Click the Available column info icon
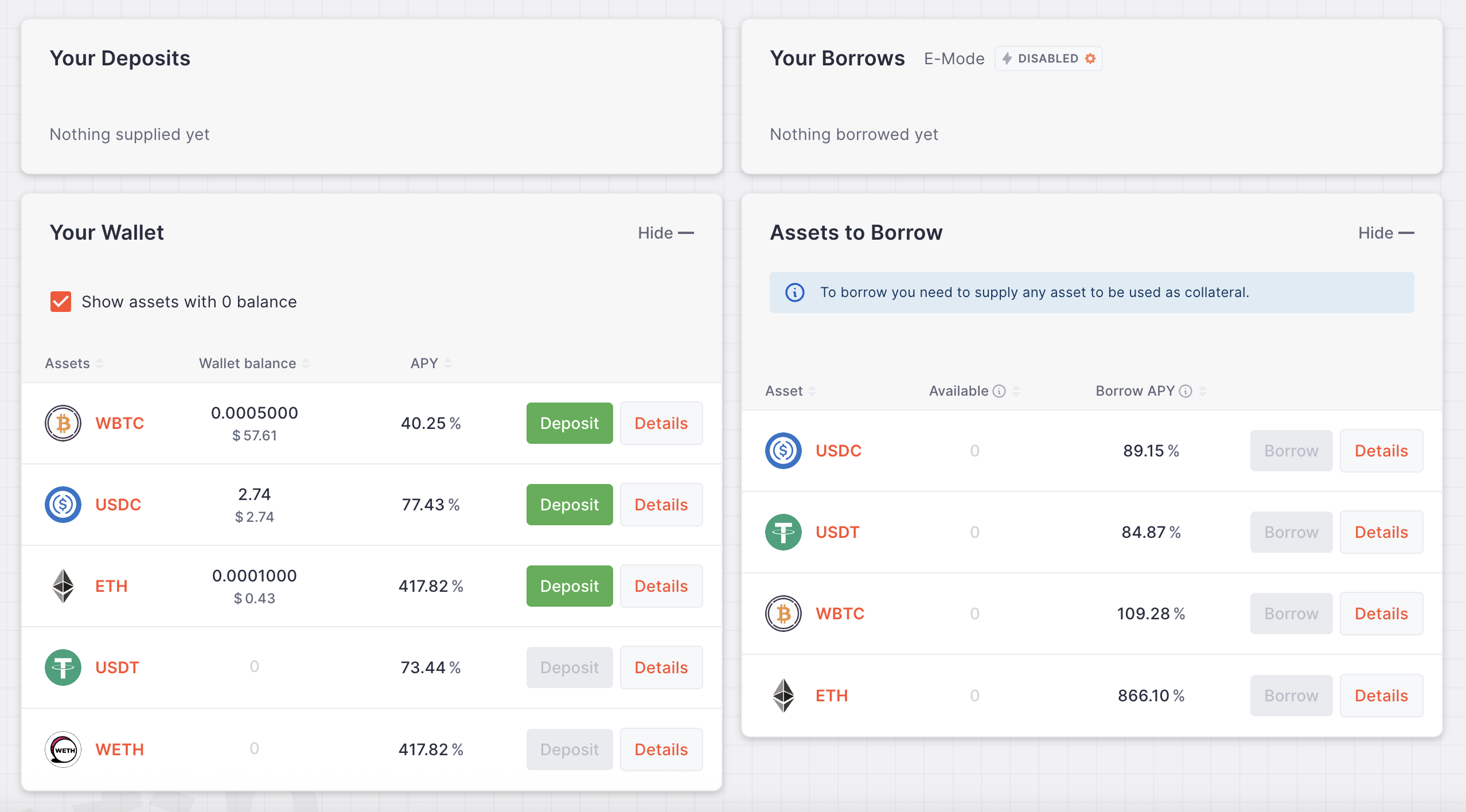 pyautogui.click(x=999, y=391)
